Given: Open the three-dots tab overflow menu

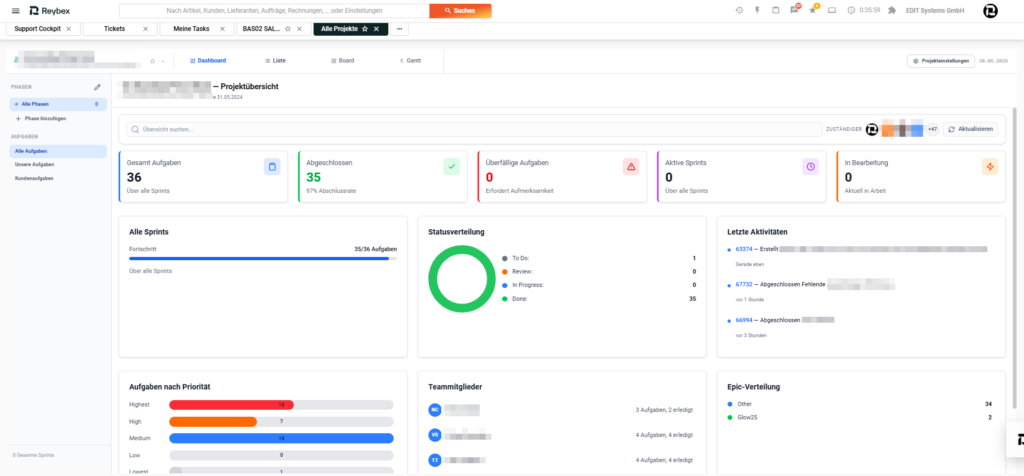Looking at the screenshot, I should [400, 29].
